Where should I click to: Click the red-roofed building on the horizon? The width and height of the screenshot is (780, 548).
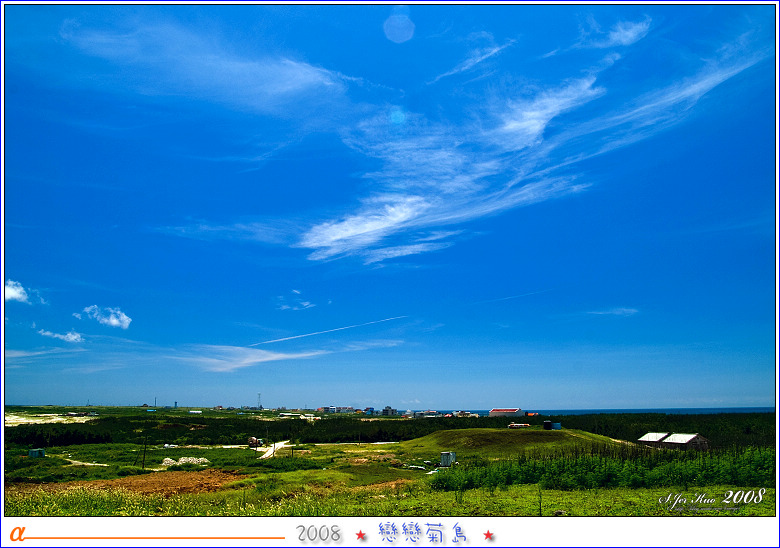(504, 411)
